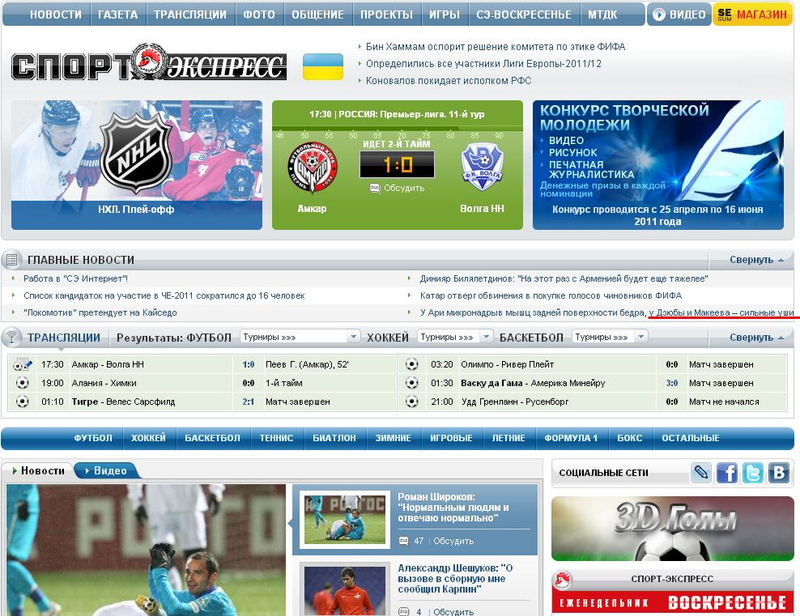Click the ball icon in the Алания - Химки row
800x616 pixels.
(22, 383)
